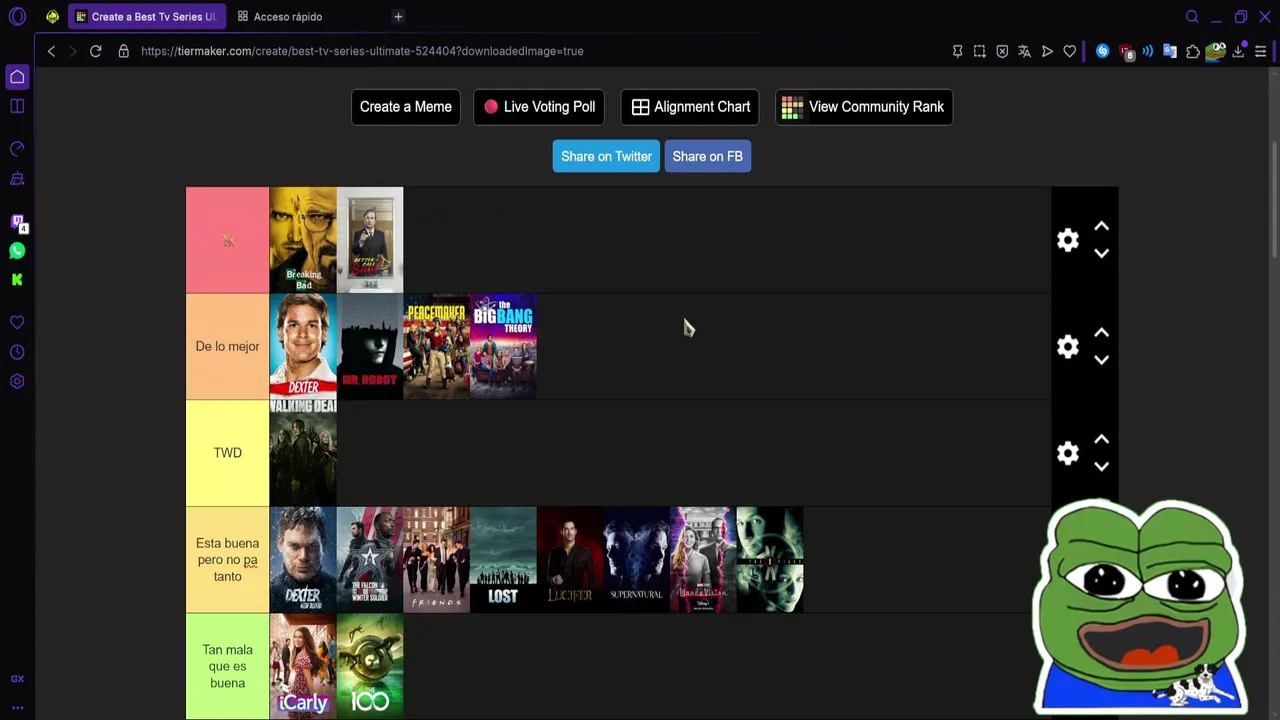Viewport: 1280px width, 720px height.
Task: Open history clock icon in sidebar
Action: (17, 352)
